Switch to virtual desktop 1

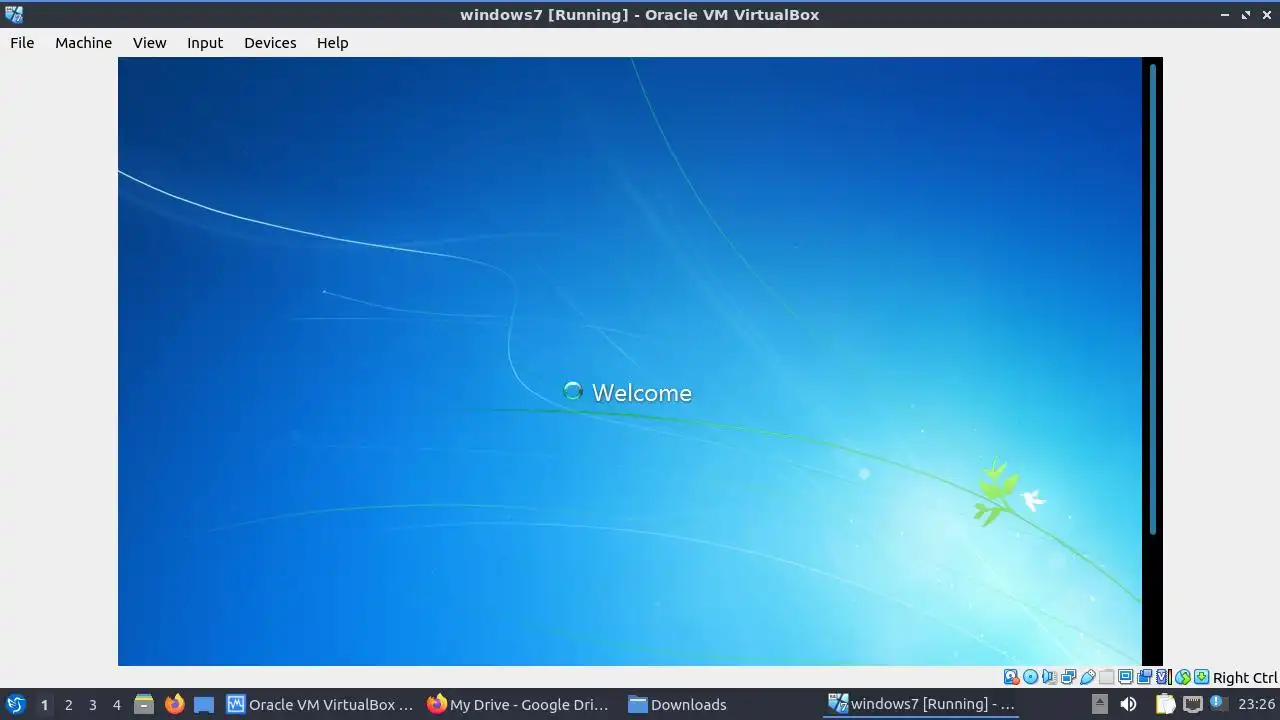[44, 704]
